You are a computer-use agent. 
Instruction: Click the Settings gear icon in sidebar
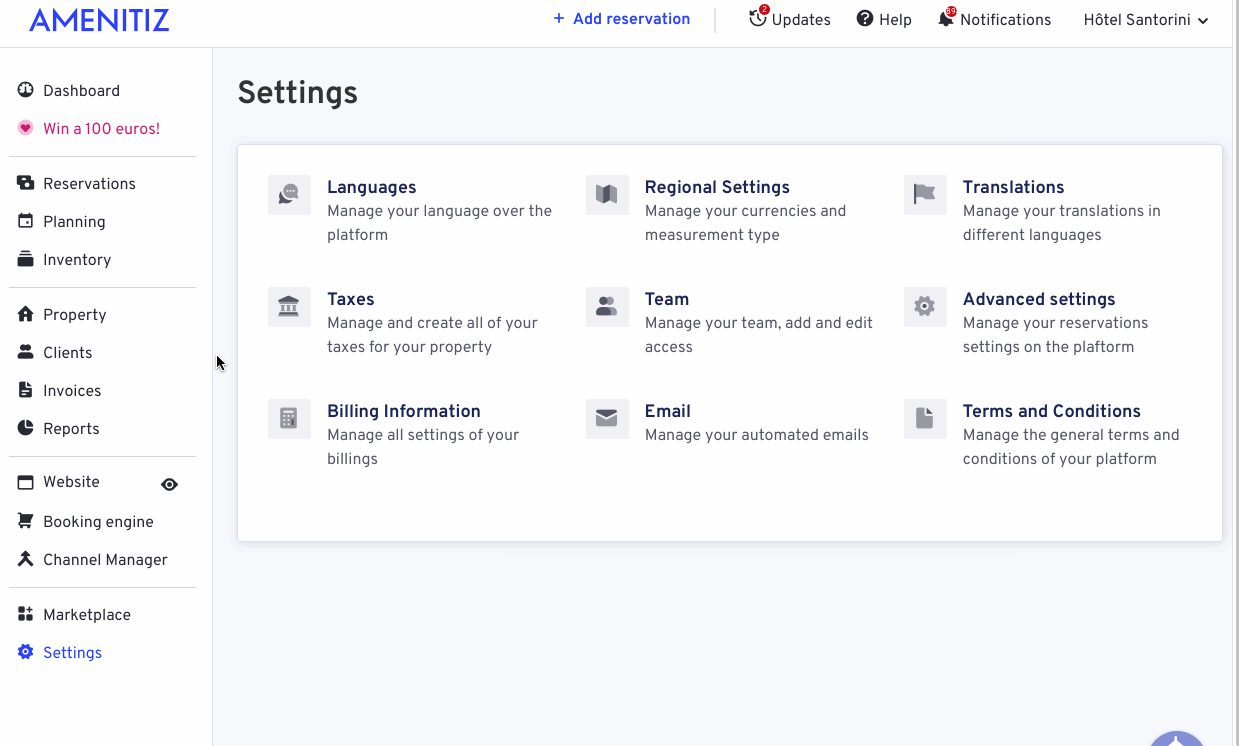click(26, 652)
